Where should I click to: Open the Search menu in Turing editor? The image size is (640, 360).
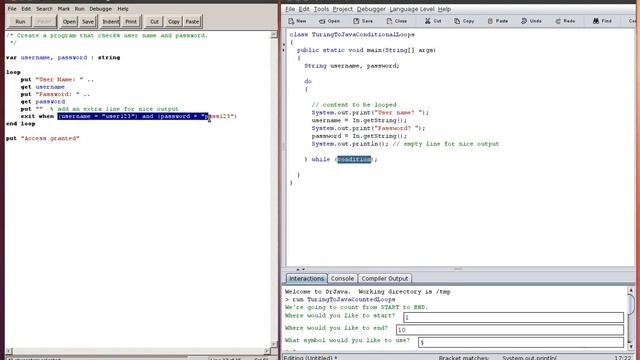(x=44, y=9)
